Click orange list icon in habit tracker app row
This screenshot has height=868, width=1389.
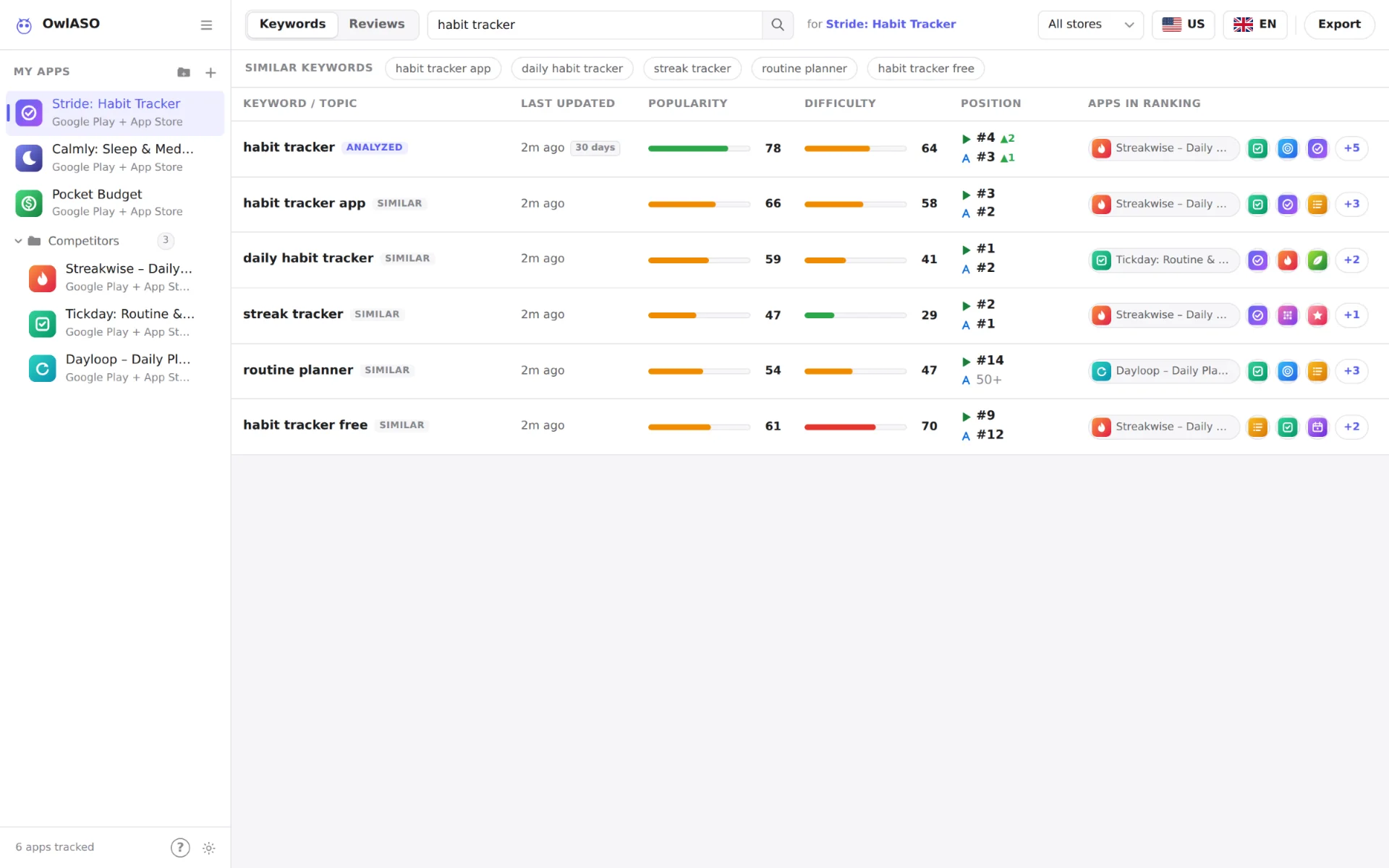1317,204
